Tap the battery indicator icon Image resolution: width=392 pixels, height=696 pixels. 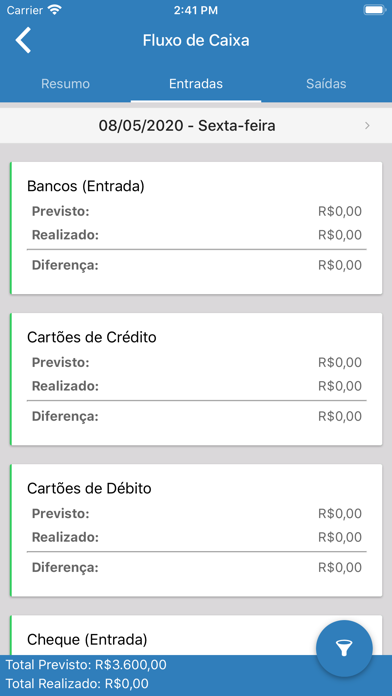[x=374, y=10]
